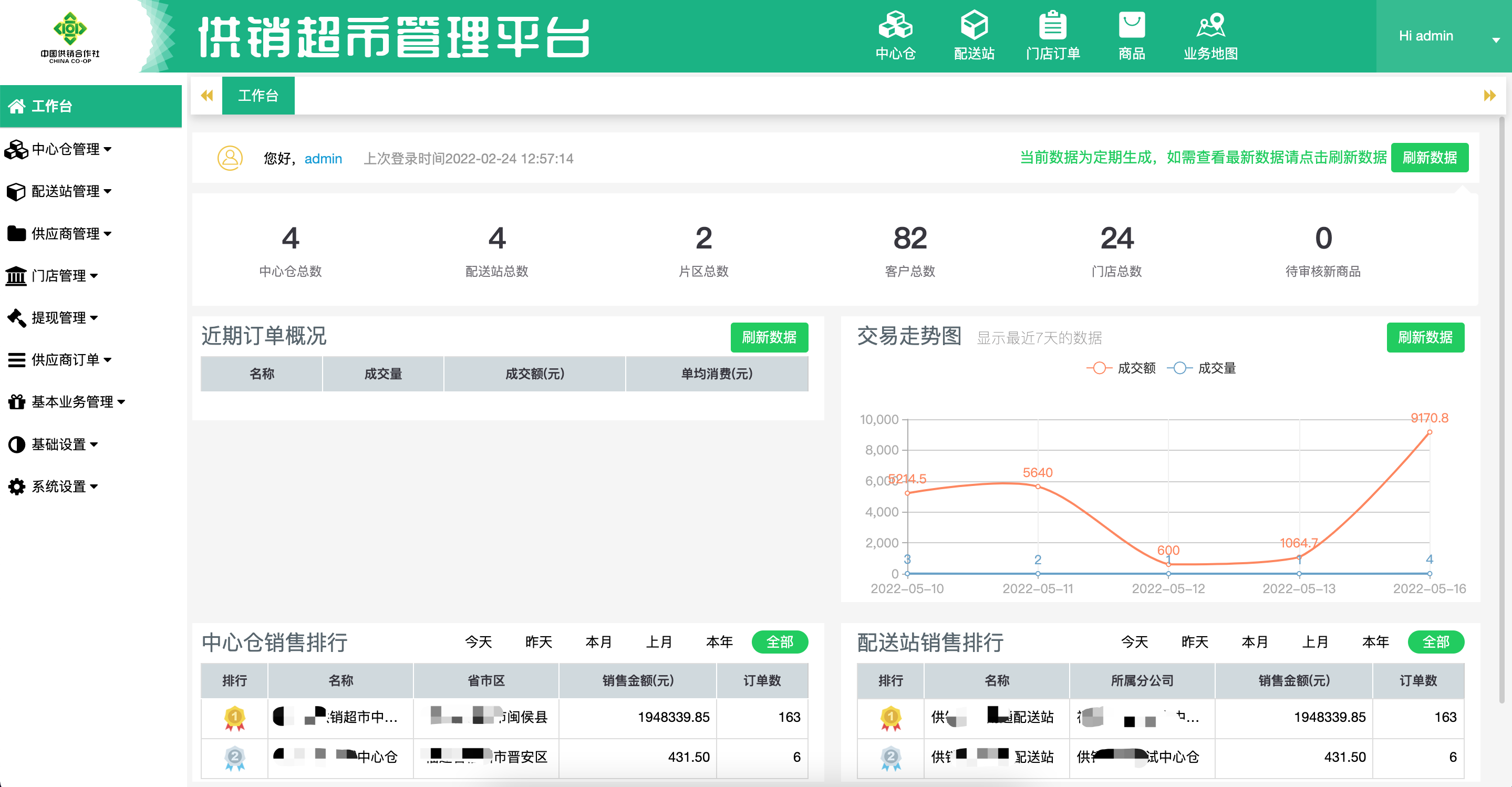Filter 中心仓销售排行 by 本月
This screenshot has height=787, width=1512.
599,642
